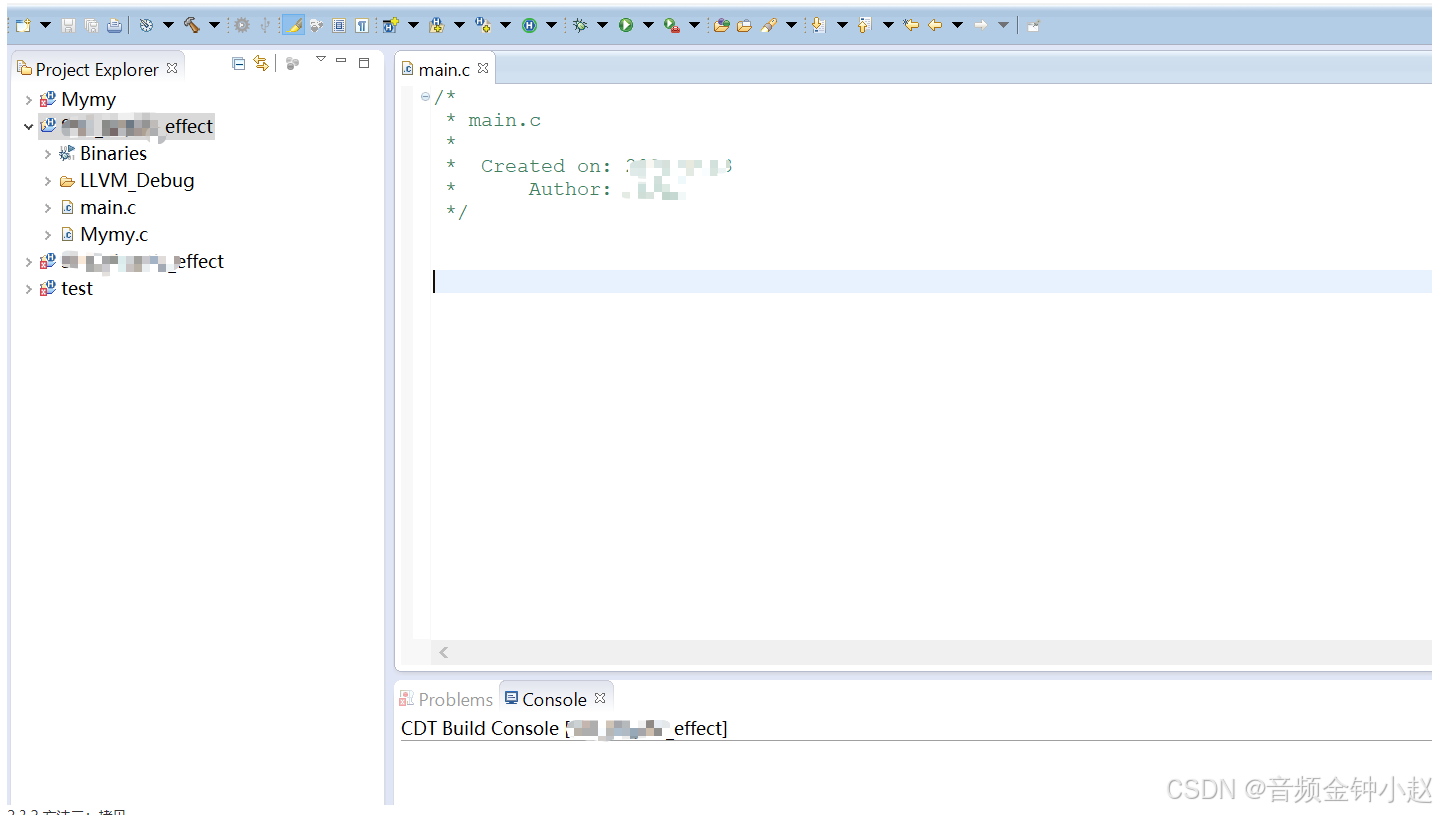This screenshot has width=1437, height=815.
Task: Click the 'Author:' comment line
Action: [570, 189]
